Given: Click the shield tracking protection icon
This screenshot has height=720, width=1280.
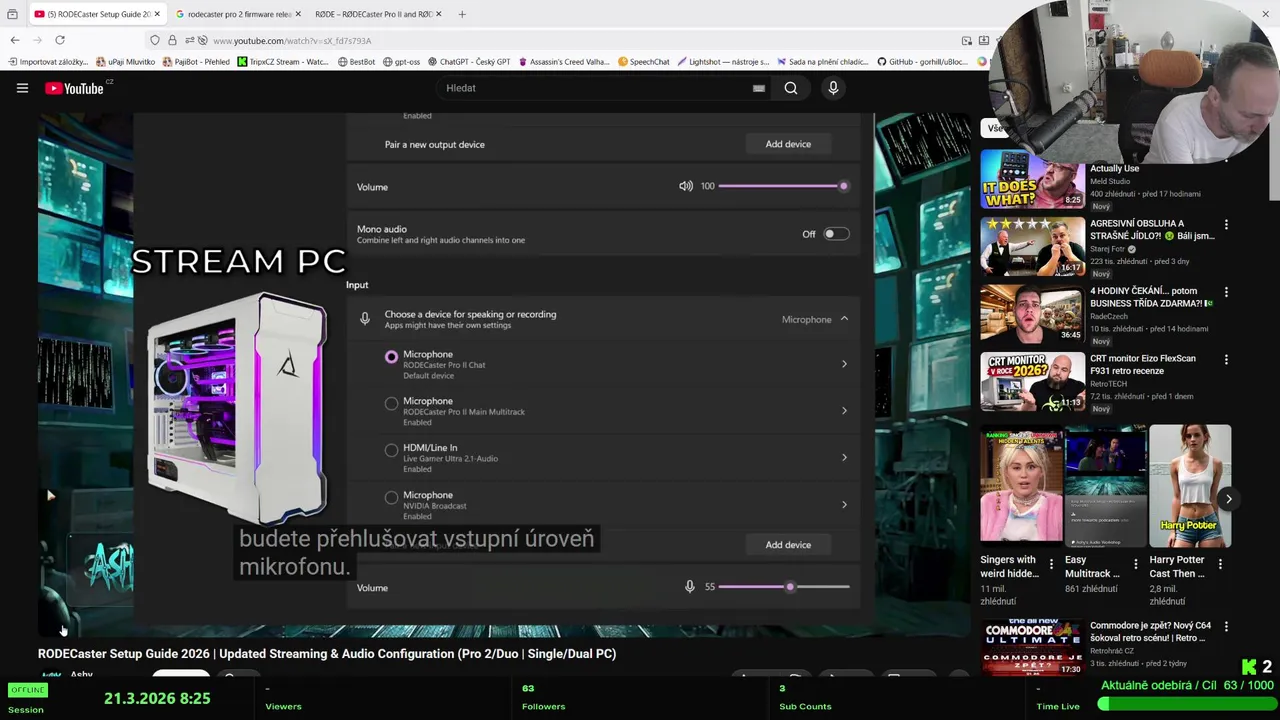Looking at the screenshot, I should pyautogui.click(x=155, y=40).
